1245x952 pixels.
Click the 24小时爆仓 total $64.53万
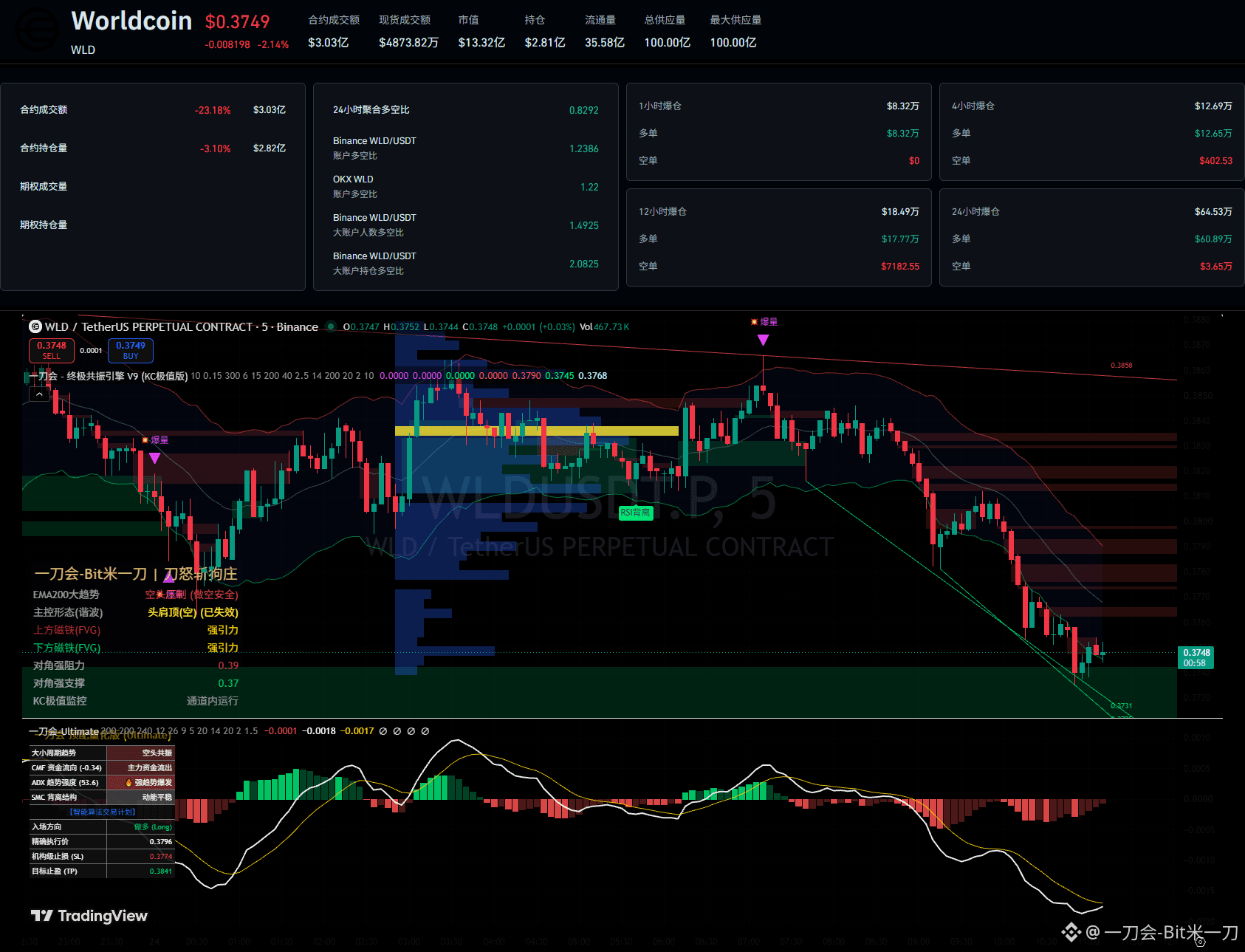[1213, 212]
